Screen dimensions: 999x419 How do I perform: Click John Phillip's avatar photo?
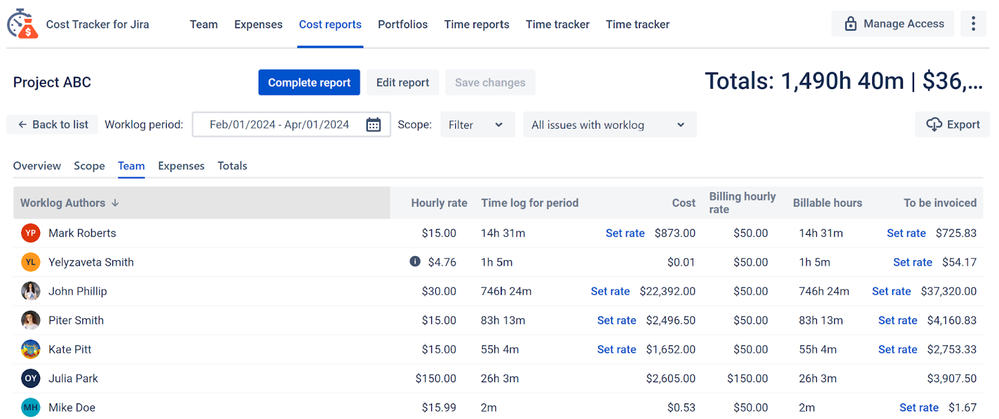[31, 291]
